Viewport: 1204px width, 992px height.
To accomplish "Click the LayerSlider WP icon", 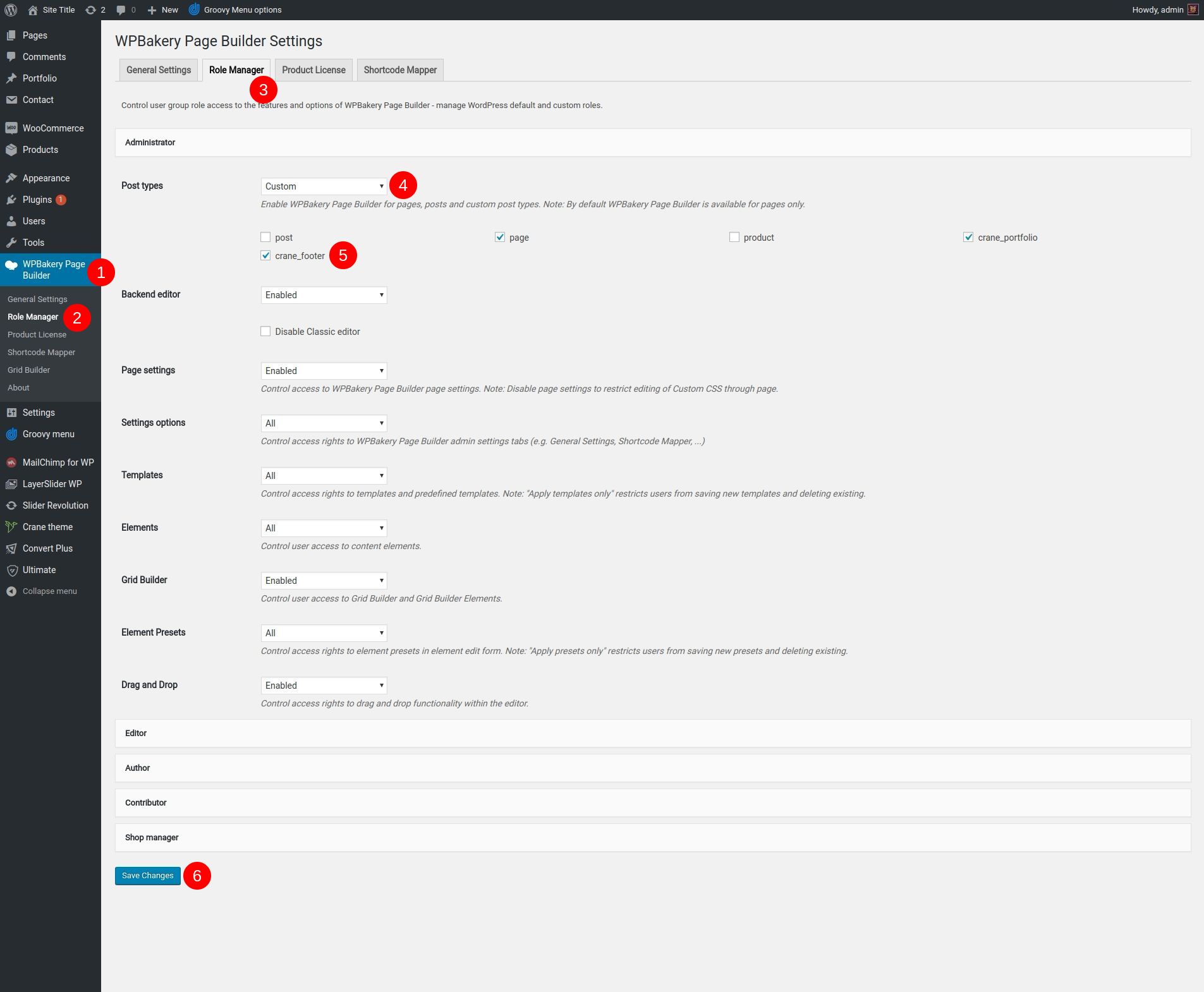I will point(11,484).
